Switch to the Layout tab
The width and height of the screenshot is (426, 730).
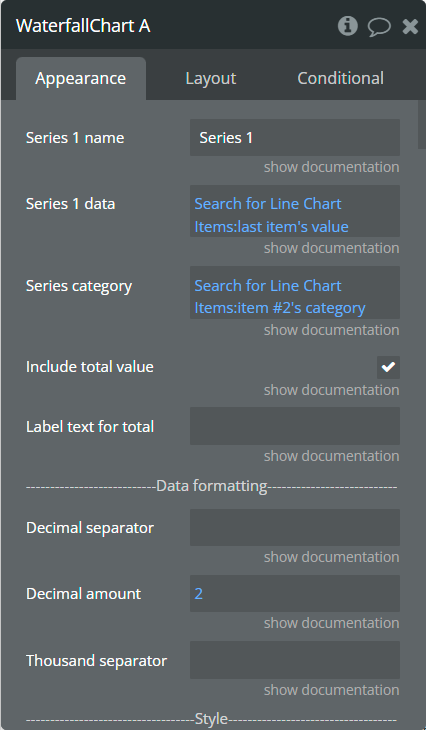click(x=210, y=78)
